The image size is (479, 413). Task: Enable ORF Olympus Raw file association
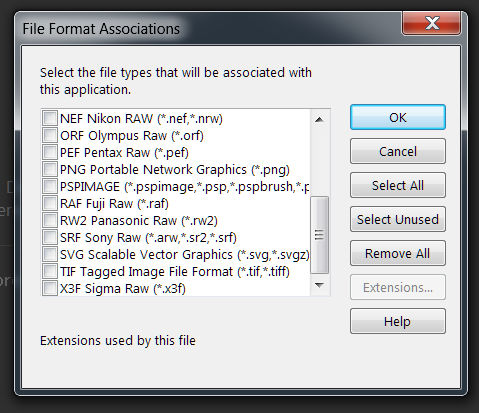tap(50, 135)
